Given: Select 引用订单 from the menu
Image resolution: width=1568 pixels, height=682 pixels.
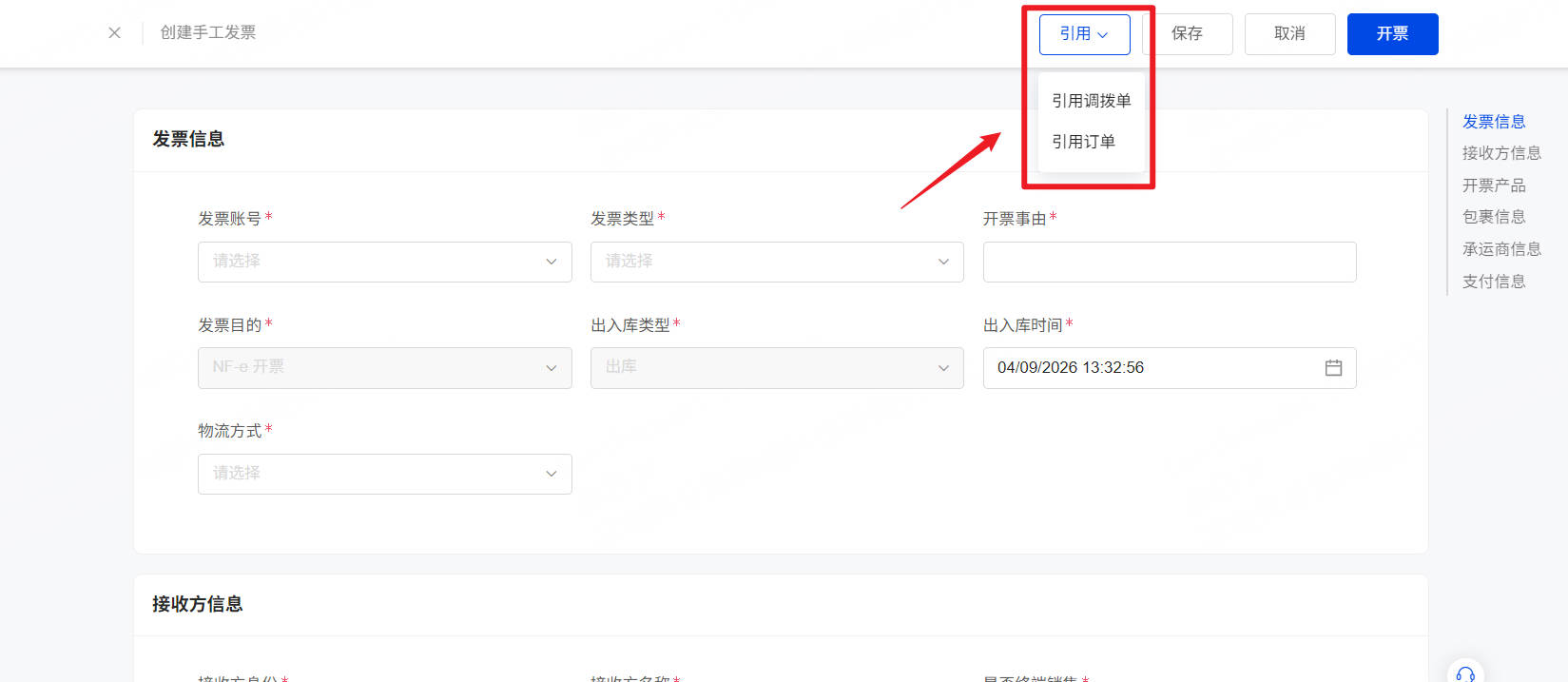Looking at the screenshot, I should 1083,142.
